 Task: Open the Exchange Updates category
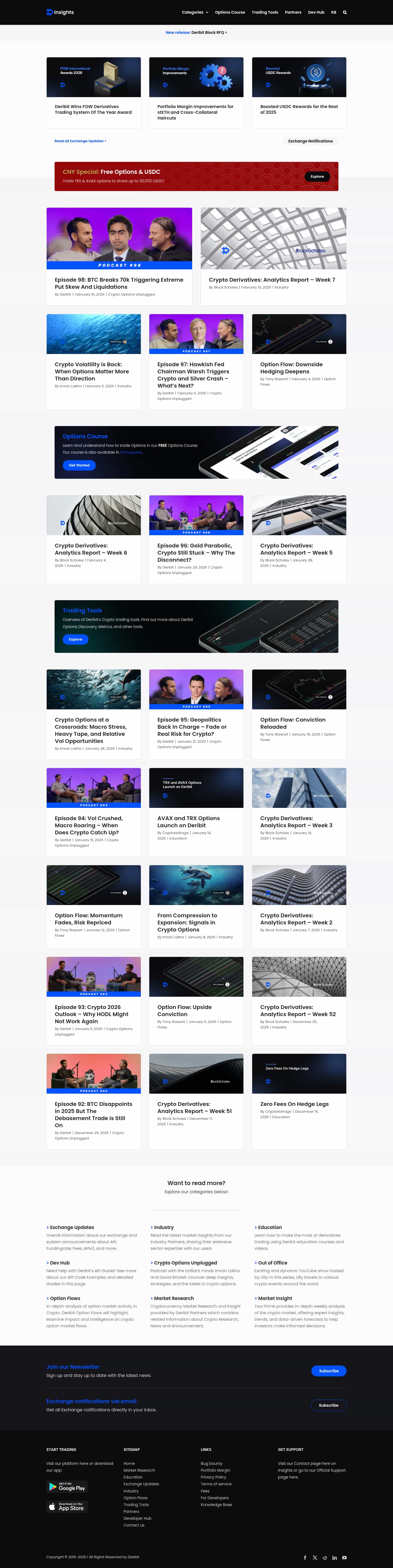tap(72, 1227)
